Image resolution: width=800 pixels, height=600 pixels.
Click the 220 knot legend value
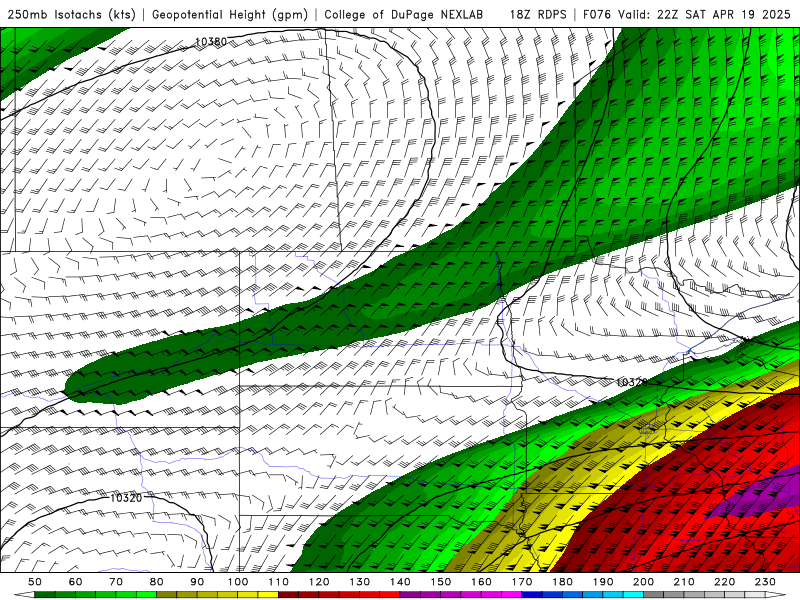point(725,582)
